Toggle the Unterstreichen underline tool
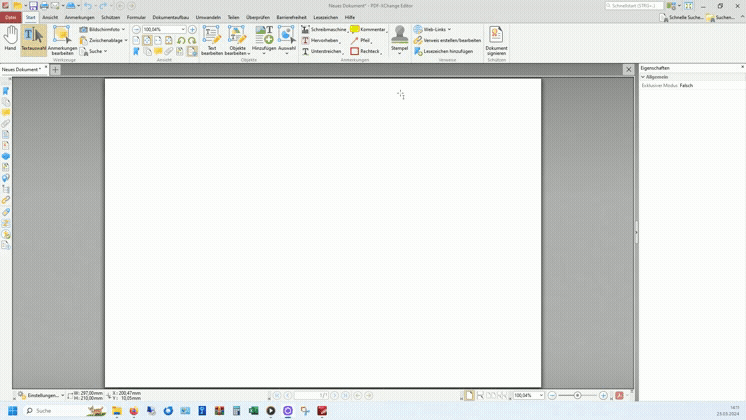The width and height of the screenshot is (746, 420). coord(323,51)
